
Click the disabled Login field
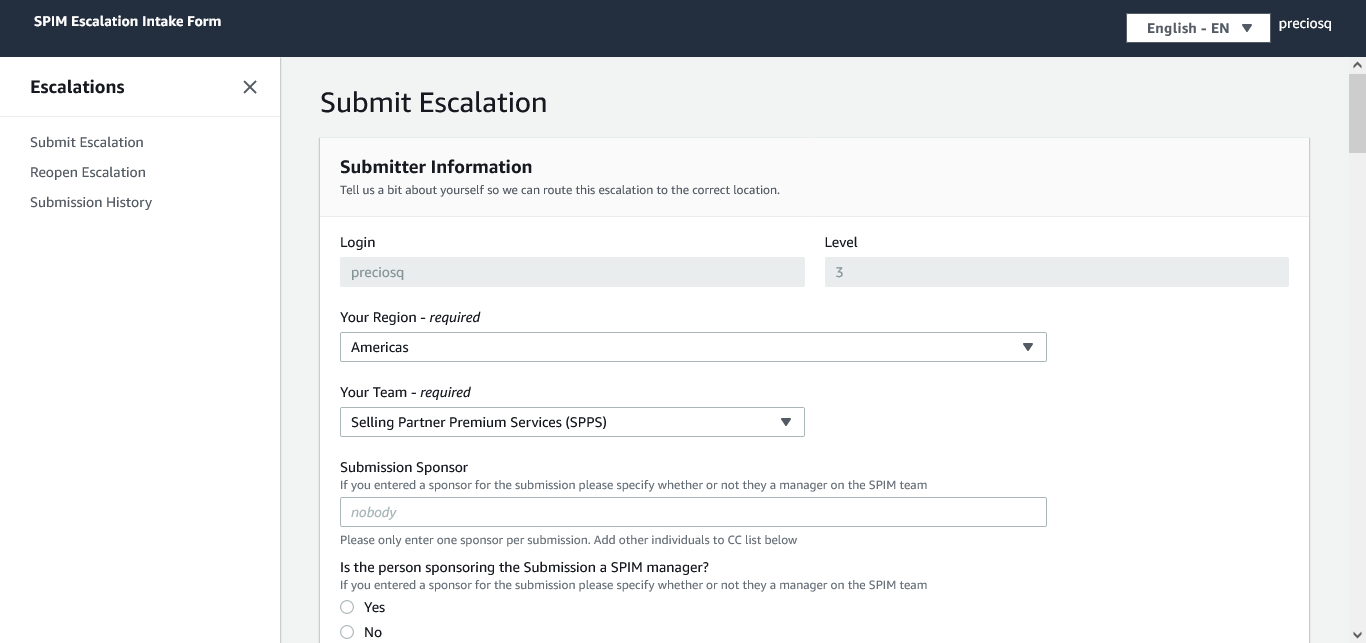[572, 272]
